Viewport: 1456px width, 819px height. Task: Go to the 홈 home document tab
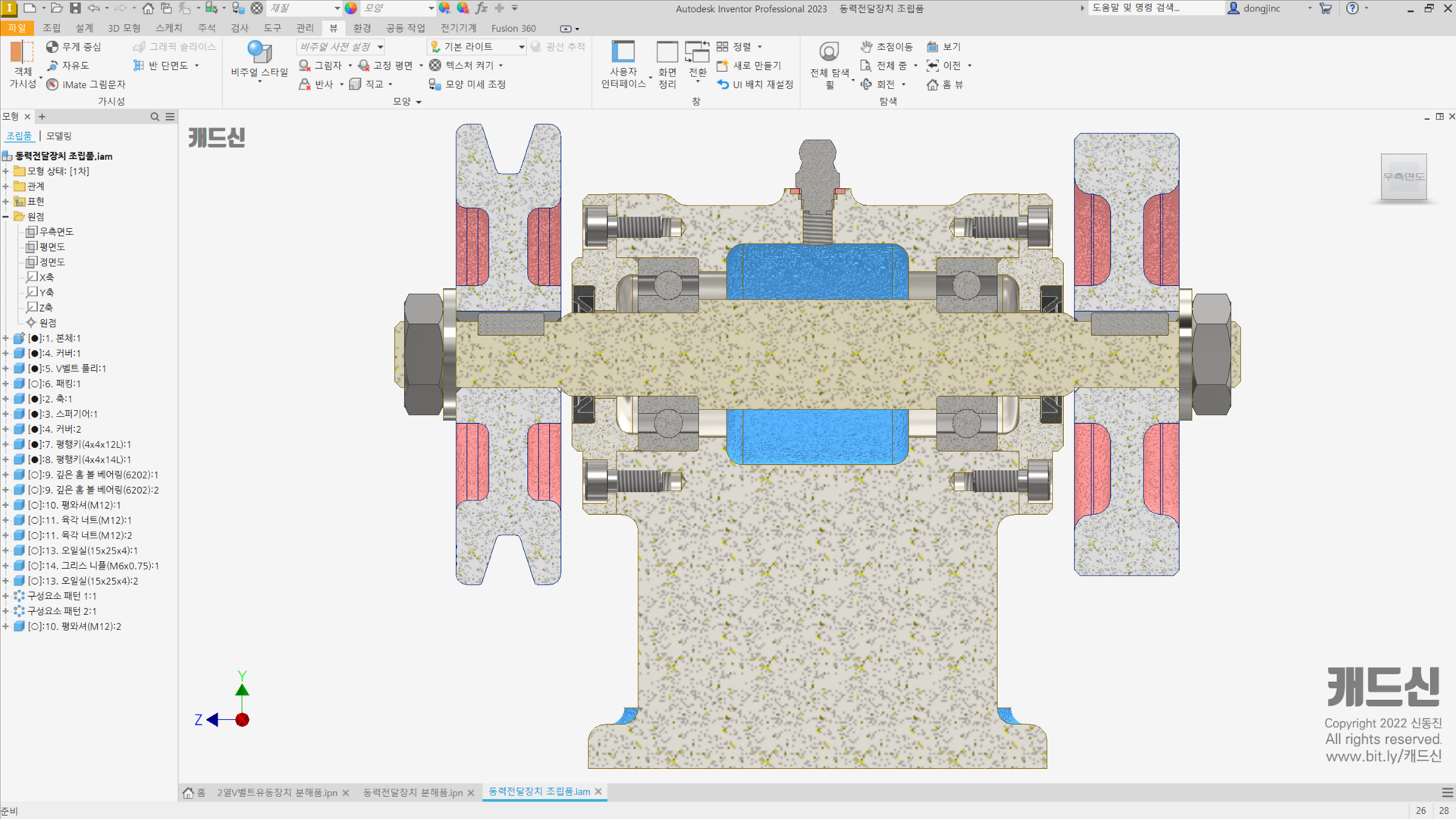(194, 792)
